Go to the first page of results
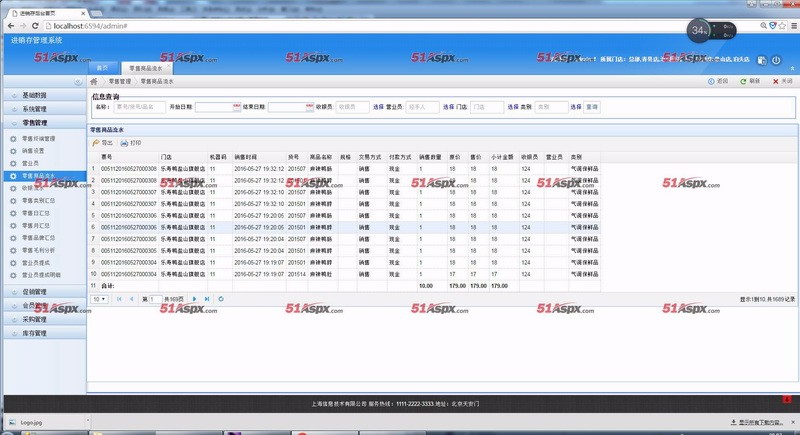The image size is (800, 435). [x=119, y=299]
